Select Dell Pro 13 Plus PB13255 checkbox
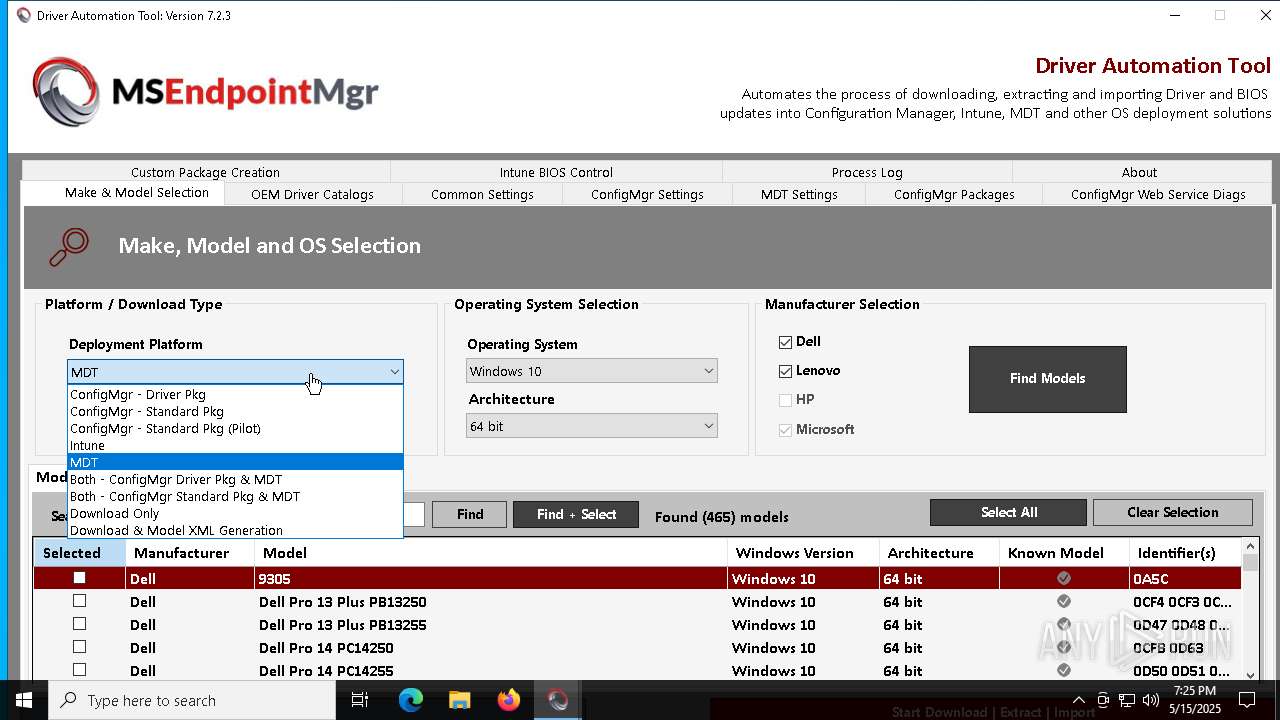The height and width of the screenshot is (720, 1280). 79,624
